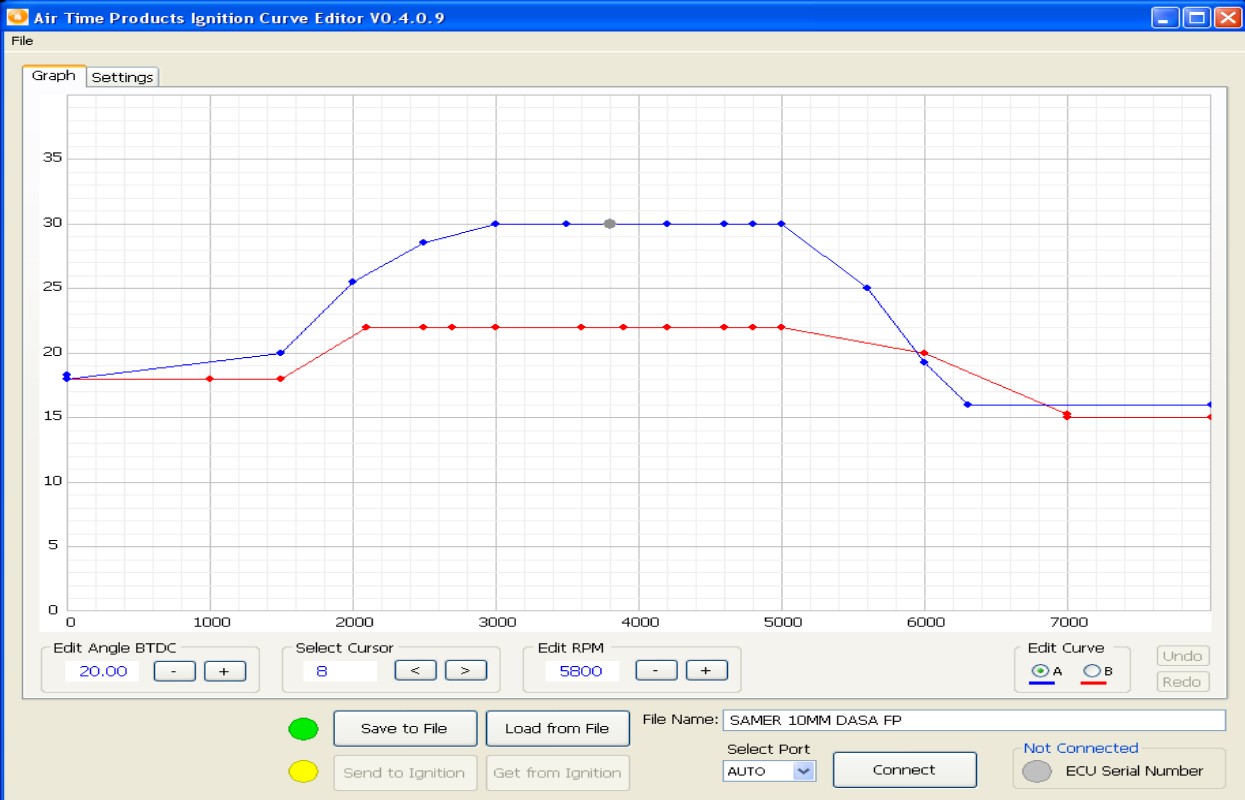Click the Redo button
This screenshot has height=800, width=1245.
pyautogui.click(x=1183, y=682)
